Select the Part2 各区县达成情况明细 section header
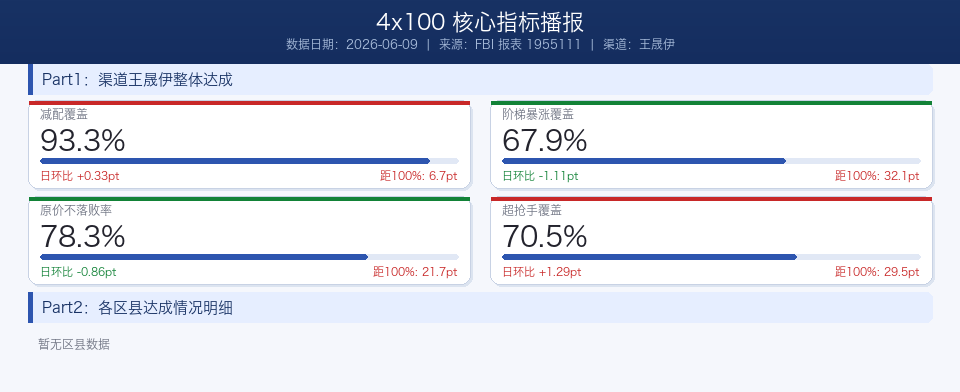This screenshot has width=960, height=392. (x=481, y=307)
